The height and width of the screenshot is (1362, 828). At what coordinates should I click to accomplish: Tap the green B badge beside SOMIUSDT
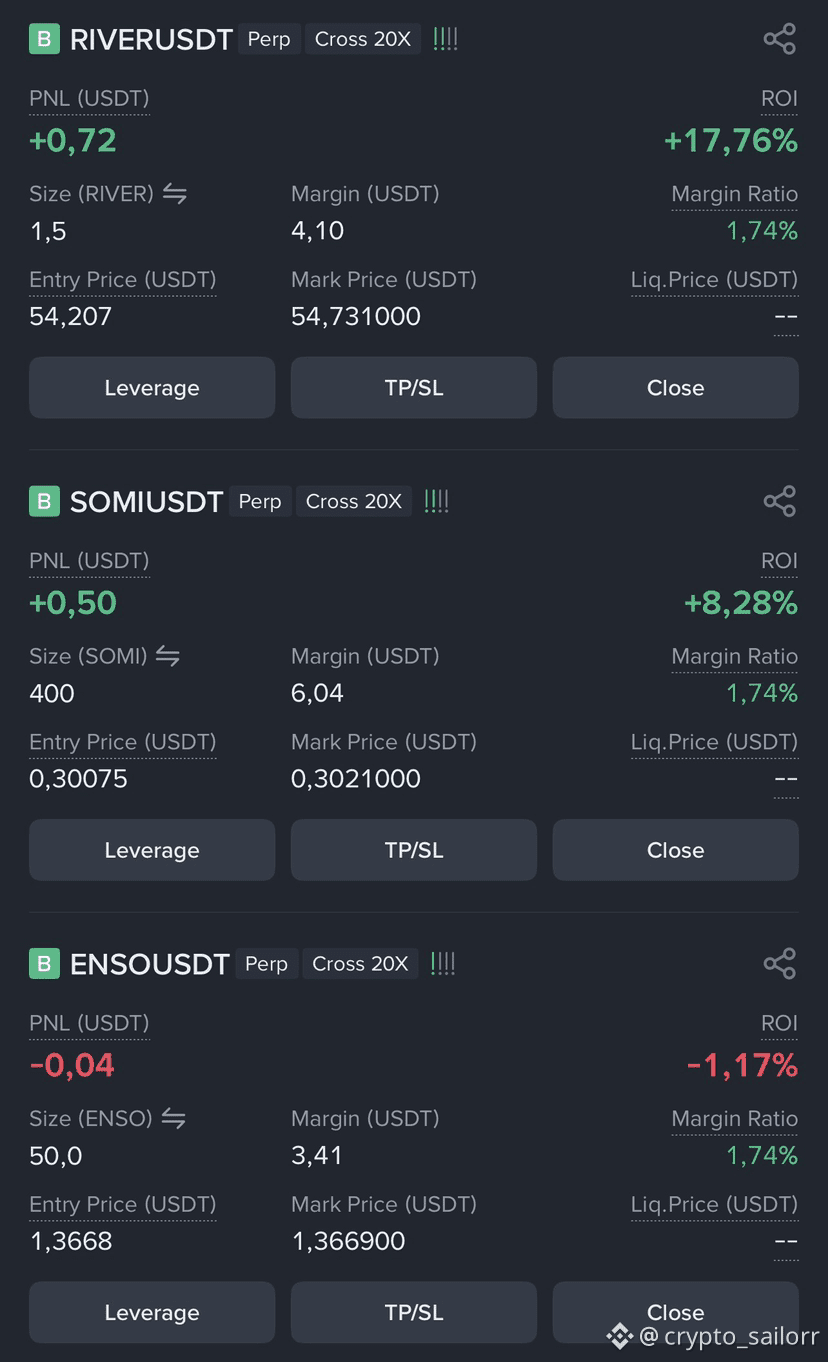coord(44,501)
